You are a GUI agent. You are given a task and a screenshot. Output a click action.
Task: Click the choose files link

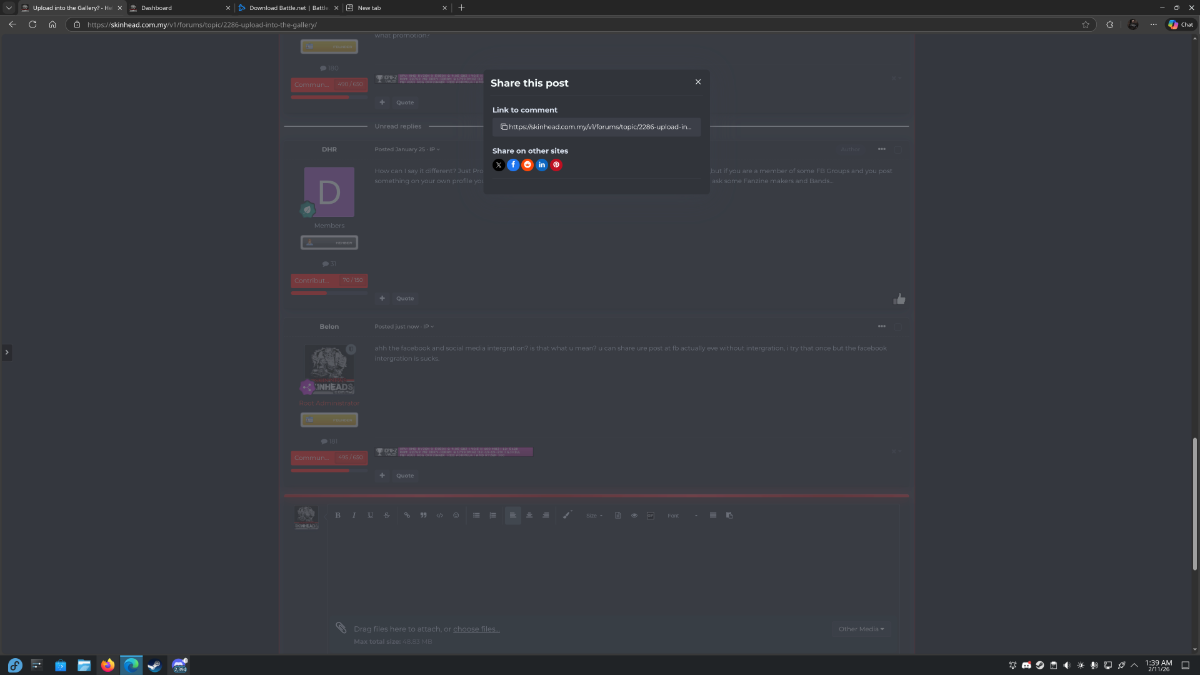pyautogui.click(x=476, y=629)
